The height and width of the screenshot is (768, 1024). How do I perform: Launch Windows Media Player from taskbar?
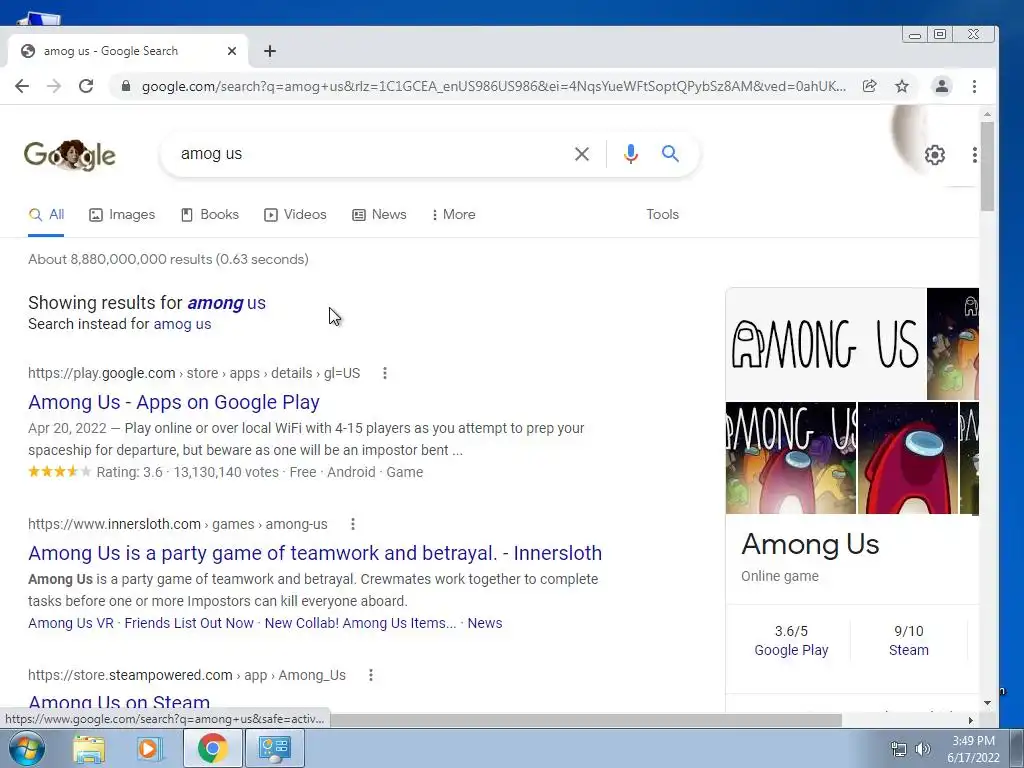[150, 749]
